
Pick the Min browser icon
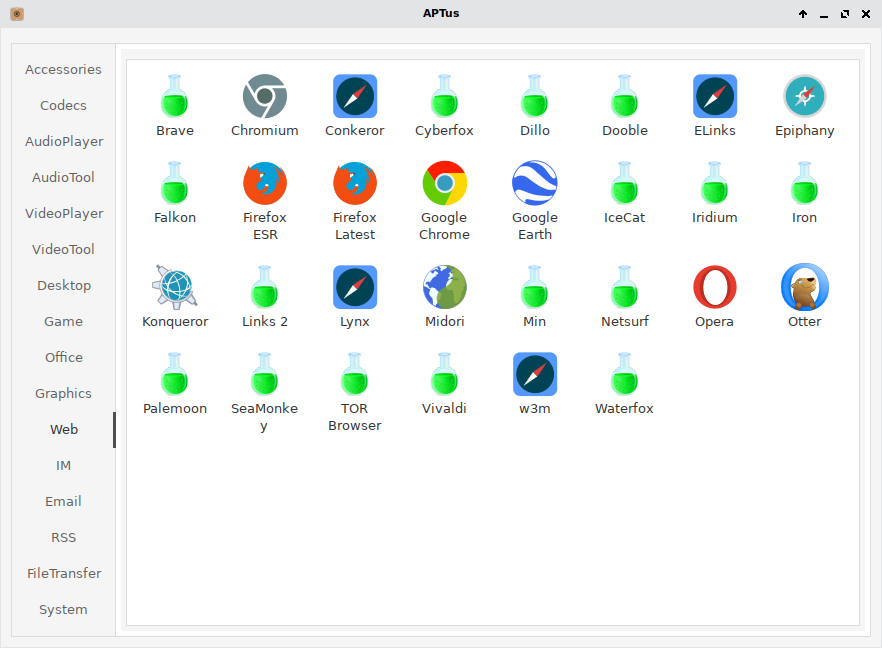coord(535,287)
